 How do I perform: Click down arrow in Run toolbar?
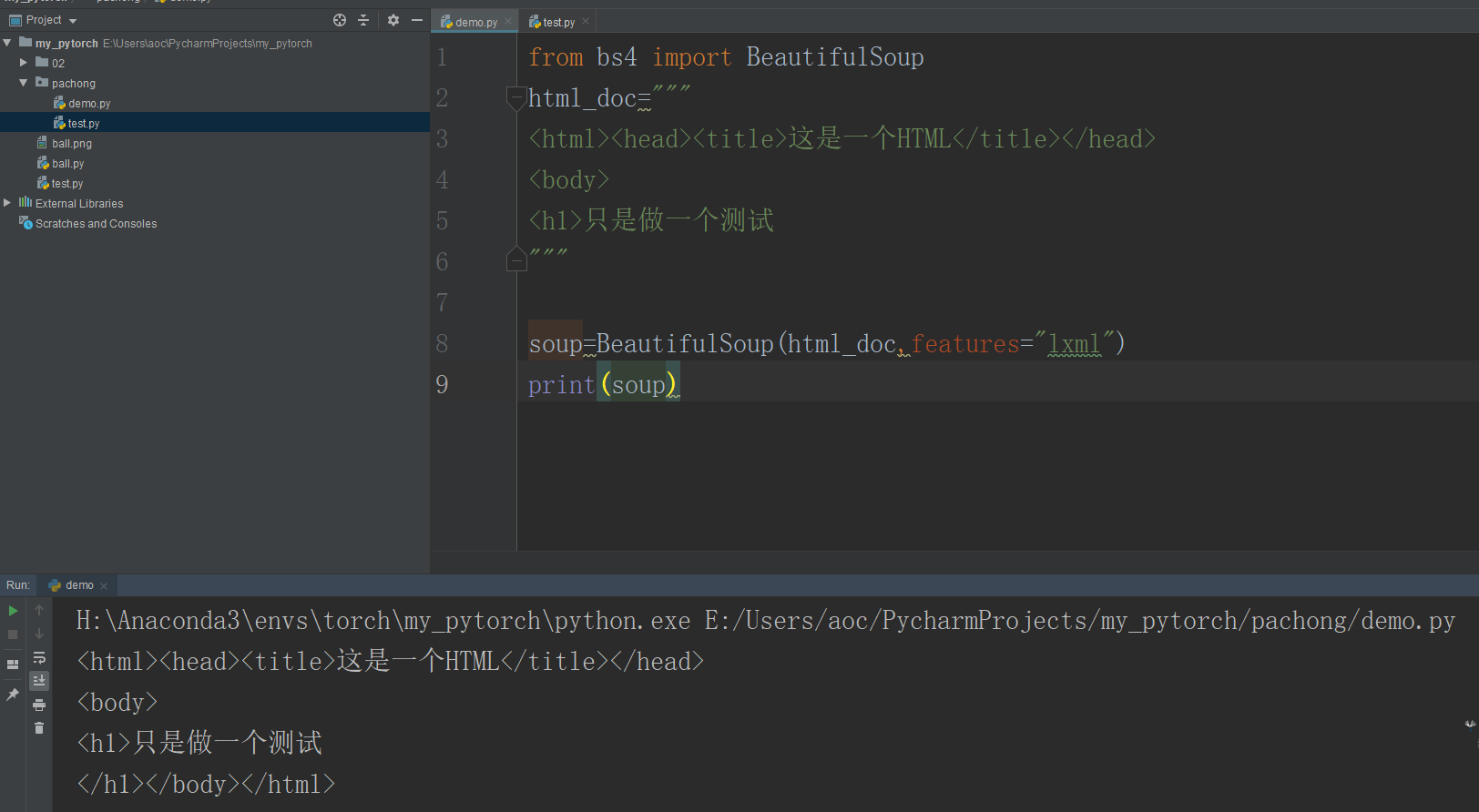[x=39, y=634]
